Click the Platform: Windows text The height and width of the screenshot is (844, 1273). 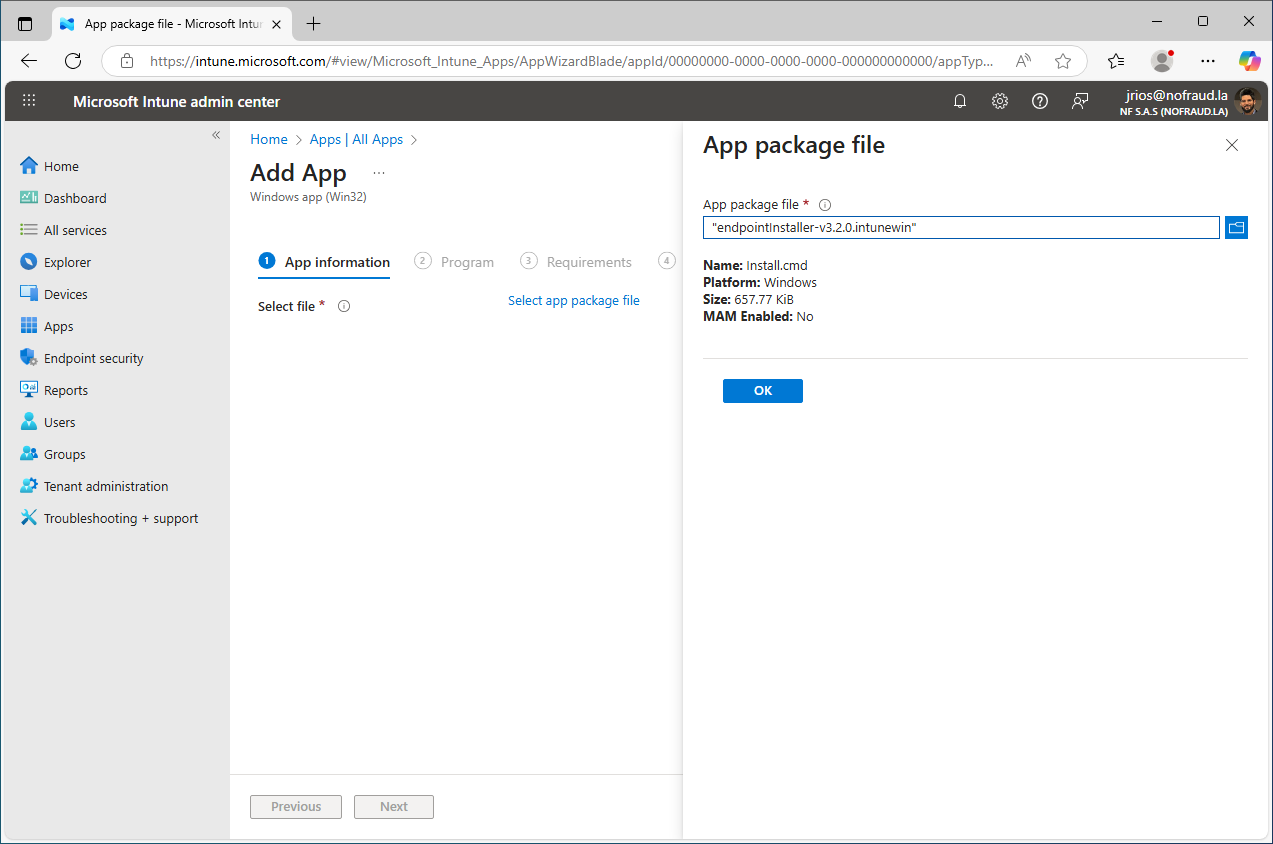pos(760,283)
